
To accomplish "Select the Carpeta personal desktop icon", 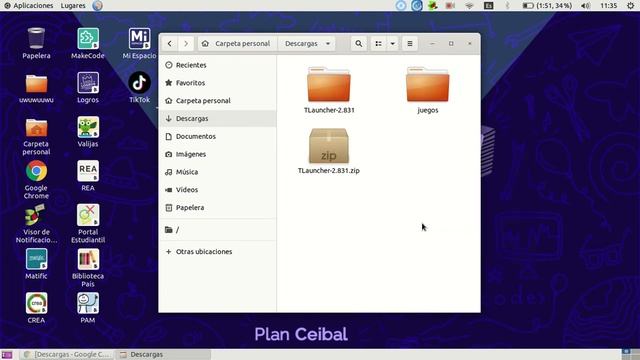I will 36,136.
